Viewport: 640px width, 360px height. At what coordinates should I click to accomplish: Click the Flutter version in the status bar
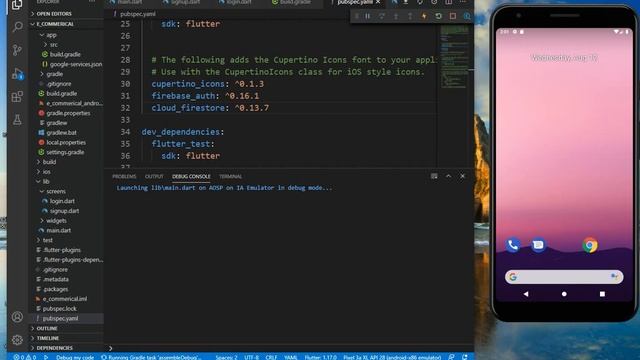click(320, 357)
